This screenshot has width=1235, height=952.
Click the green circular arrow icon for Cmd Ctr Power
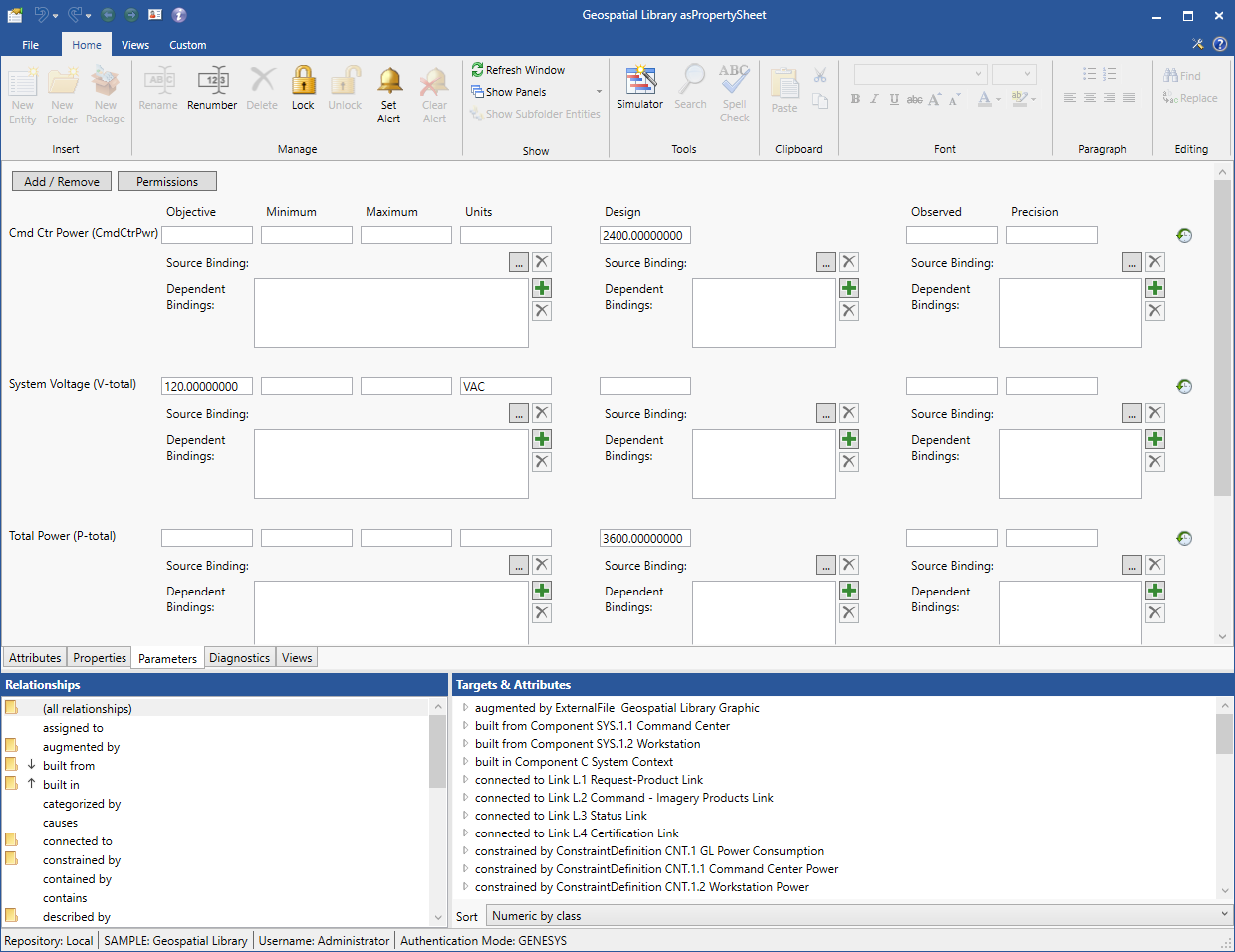coord(1184,236)
